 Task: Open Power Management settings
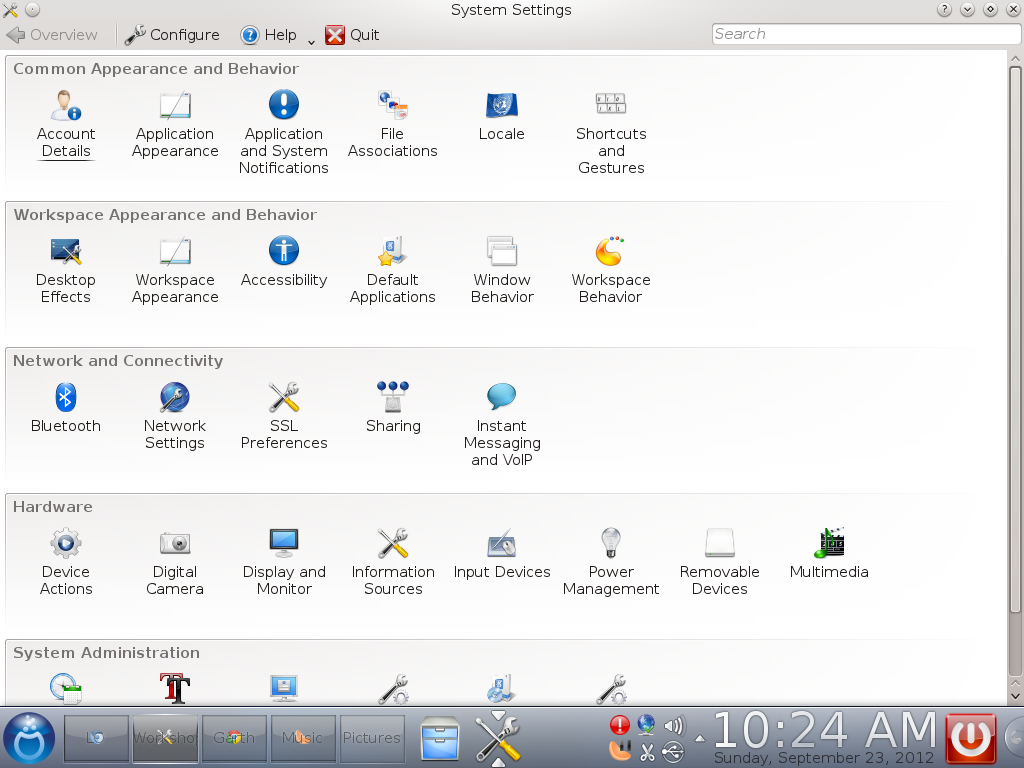point(611,562)
